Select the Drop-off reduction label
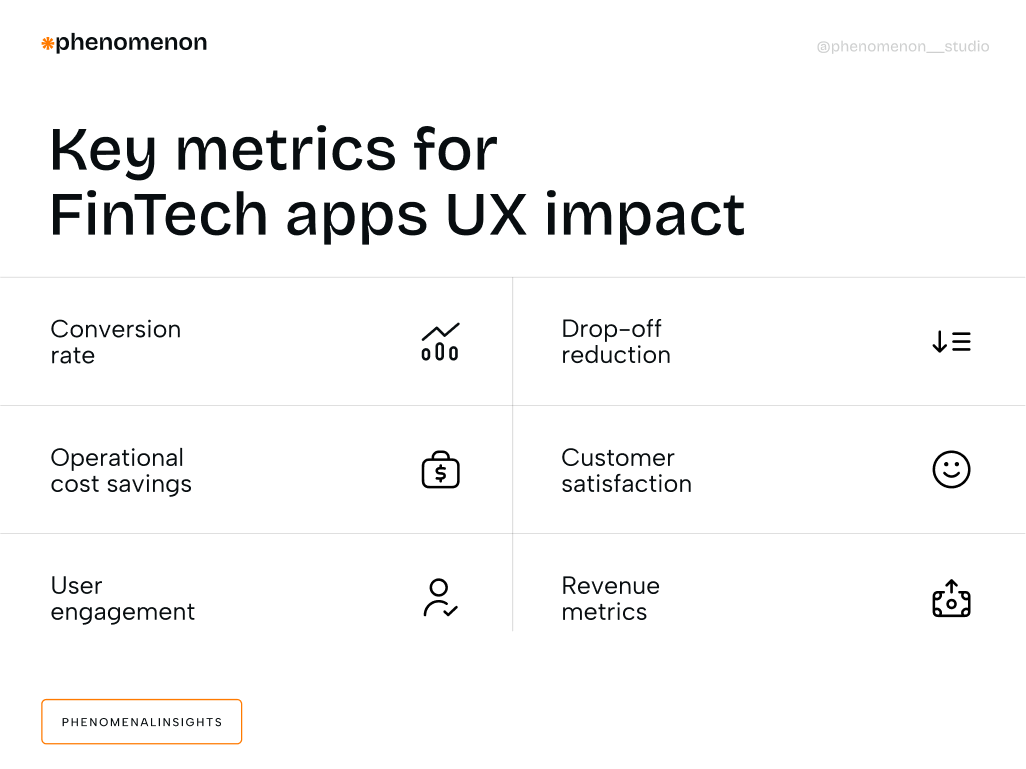 click(616, 342)
